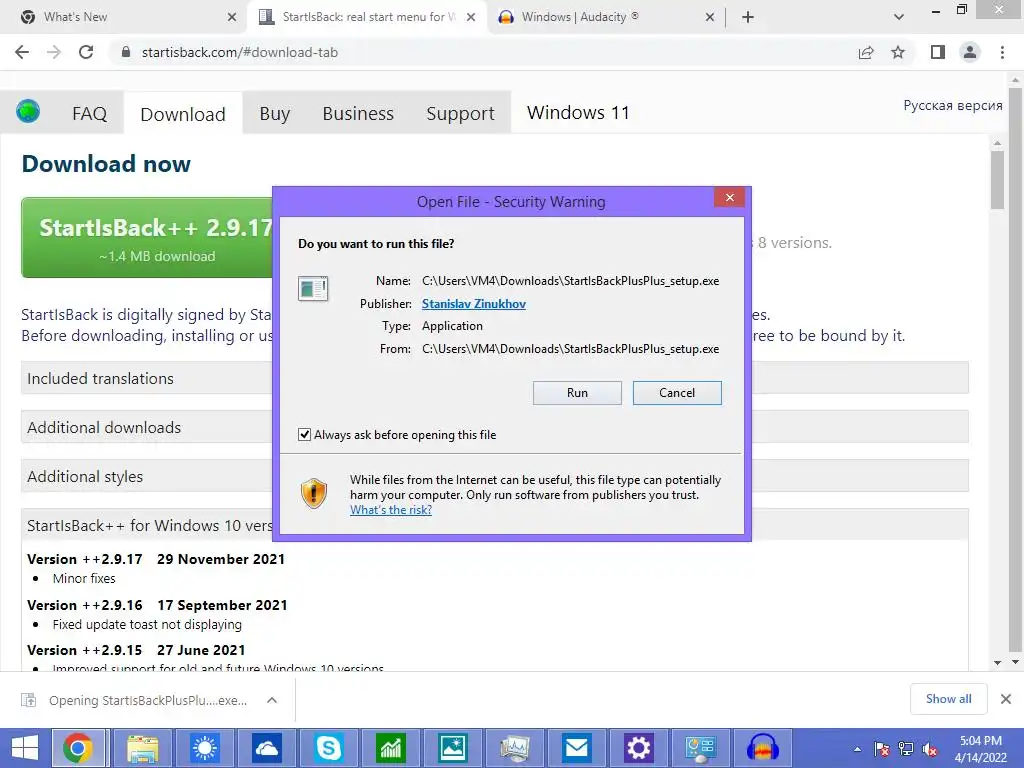The width and height of the screenshot is (1024, 768).
Task: Open the Chrome three-dot menu
Action: [x=1002, y=52]
